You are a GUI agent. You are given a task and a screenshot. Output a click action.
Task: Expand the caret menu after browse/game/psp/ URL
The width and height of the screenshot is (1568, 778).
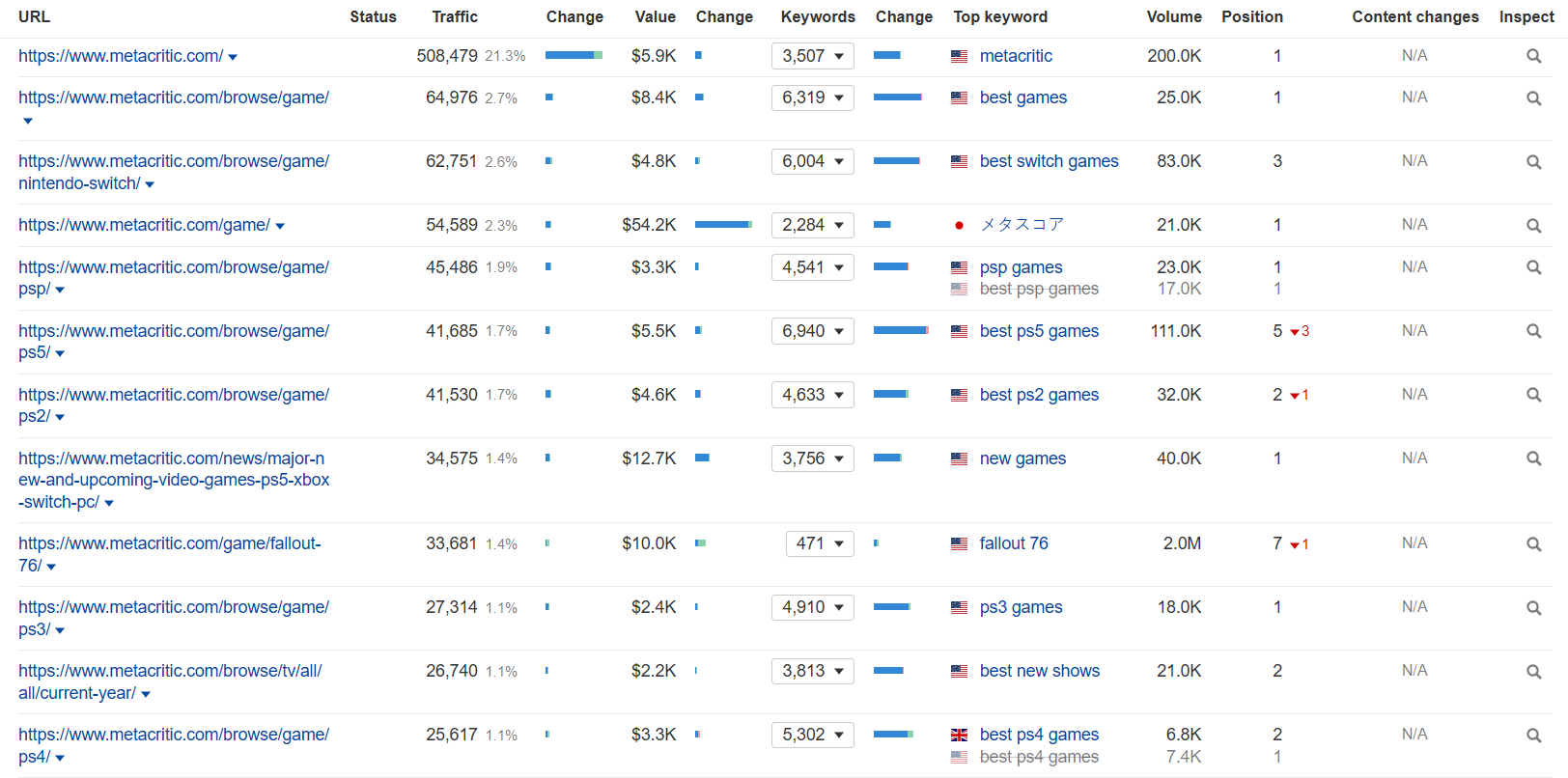(60, 290)
